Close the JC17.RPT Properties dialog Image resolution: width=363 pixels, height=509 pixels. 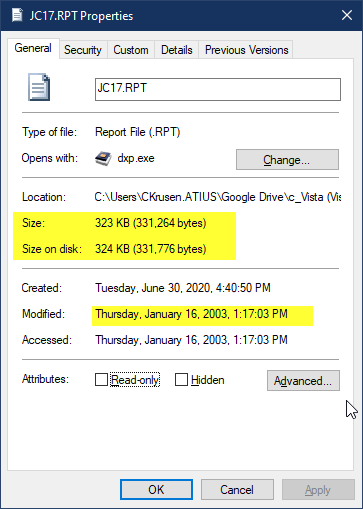click(347, 15)
